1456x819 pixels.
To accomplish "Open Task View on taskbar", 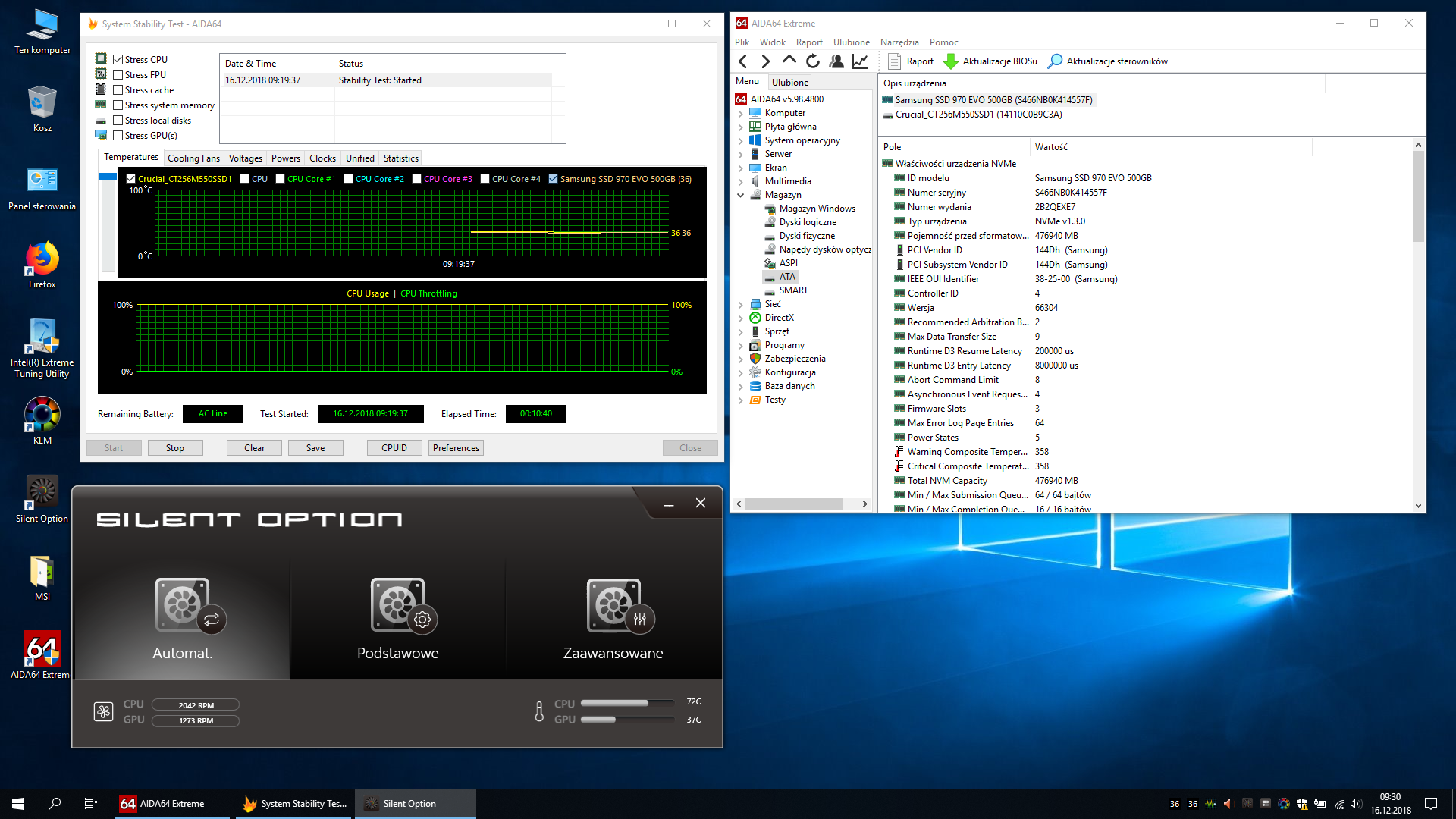I will tap(91, 804).
